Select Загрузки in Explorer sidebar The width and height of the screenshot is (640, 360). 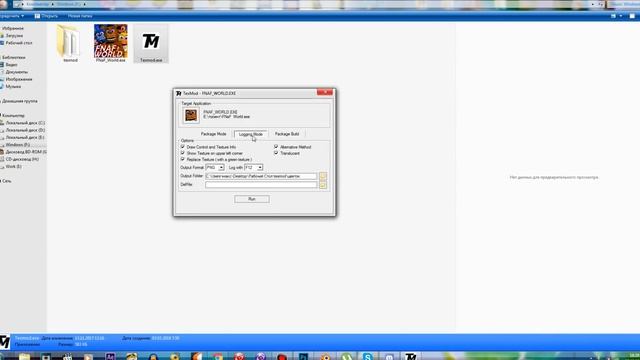[x=14, y=36]
